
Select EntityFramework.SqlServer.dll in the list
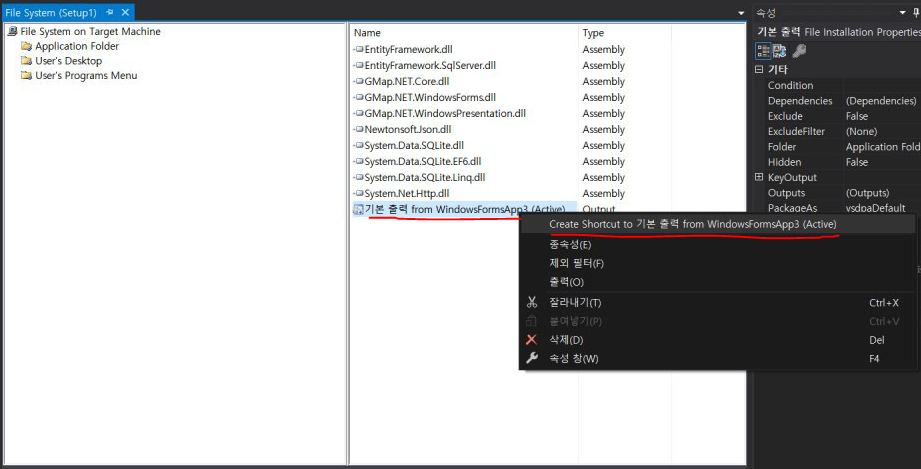click(430, 65)
